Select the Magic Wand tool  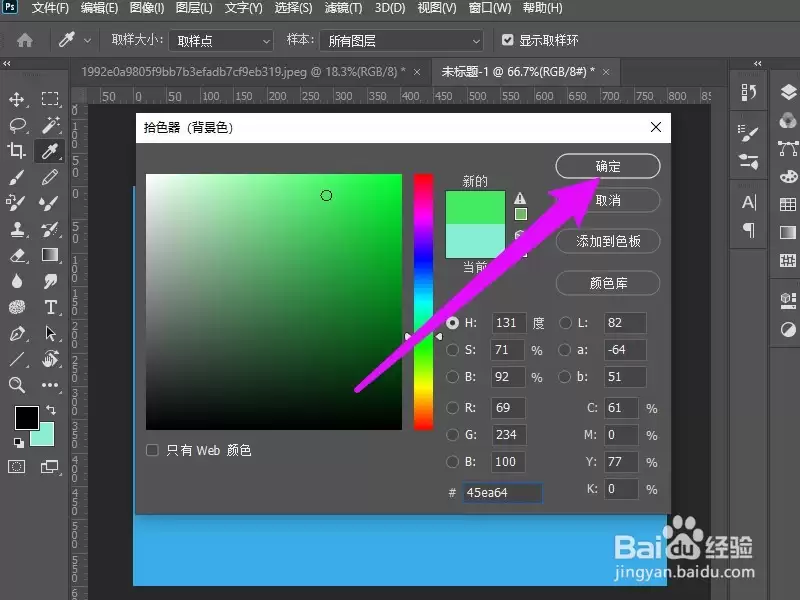pyautogui.click(x=51, y=125)
